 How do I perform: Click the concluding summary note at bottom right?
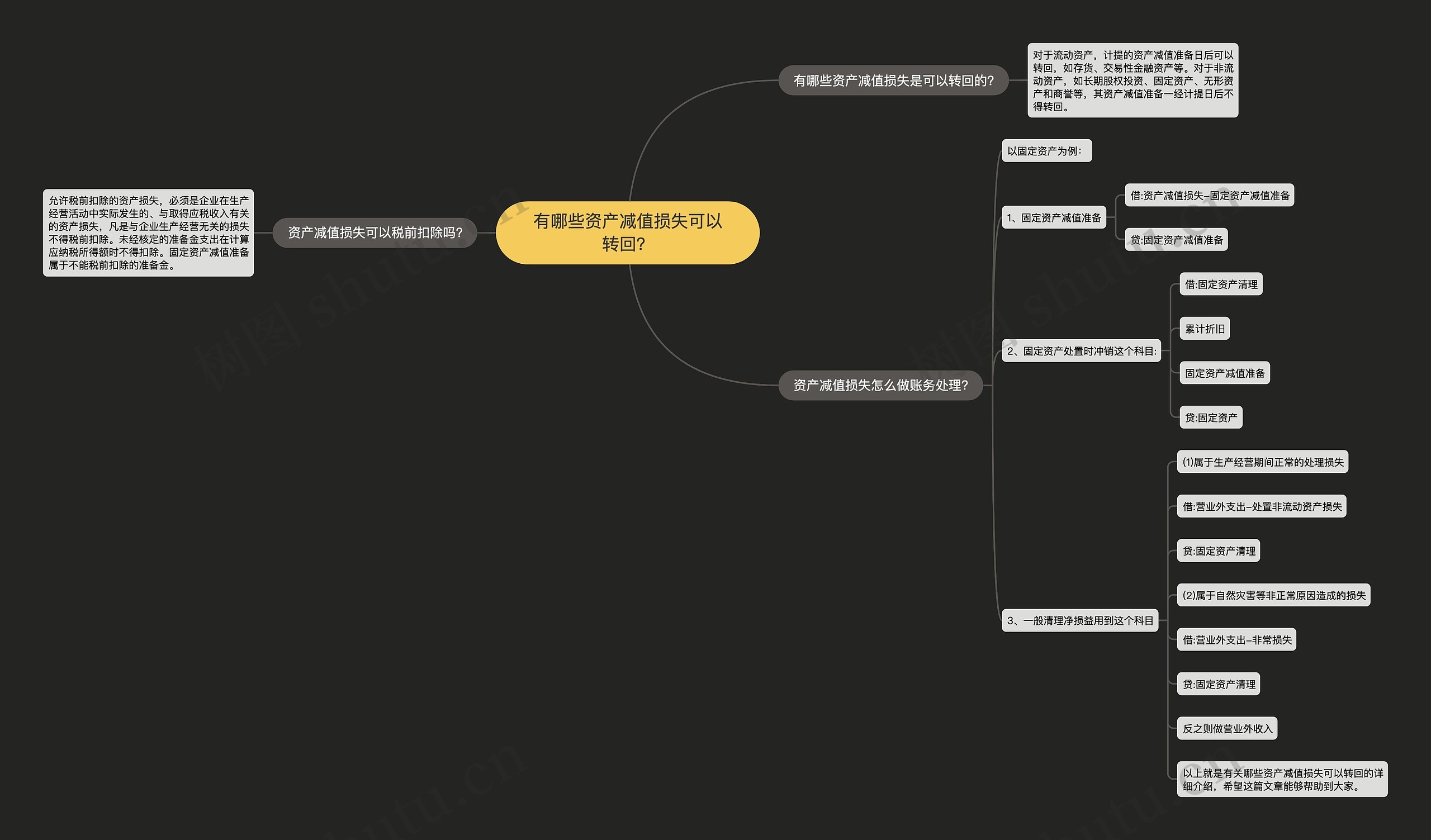pyautogui.click(x=1282, y=779)
